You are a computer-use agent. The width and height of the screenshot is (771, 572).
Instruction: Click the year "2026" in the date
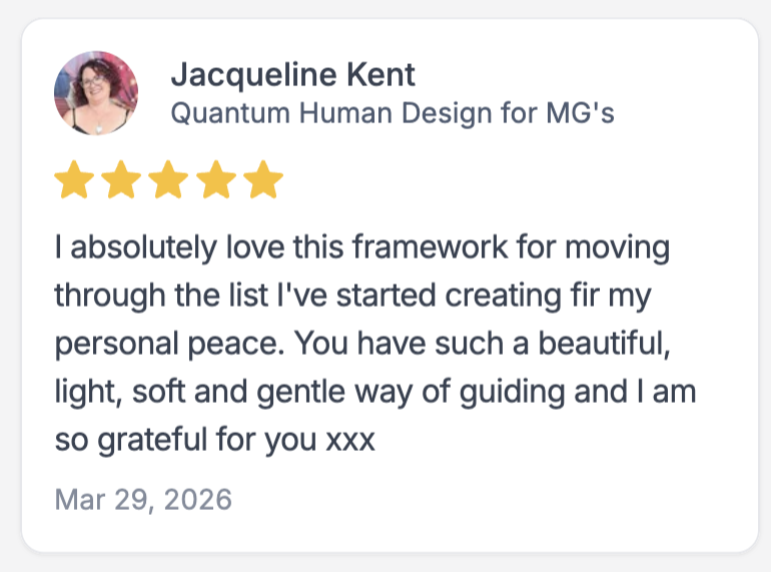pos(199,498)
